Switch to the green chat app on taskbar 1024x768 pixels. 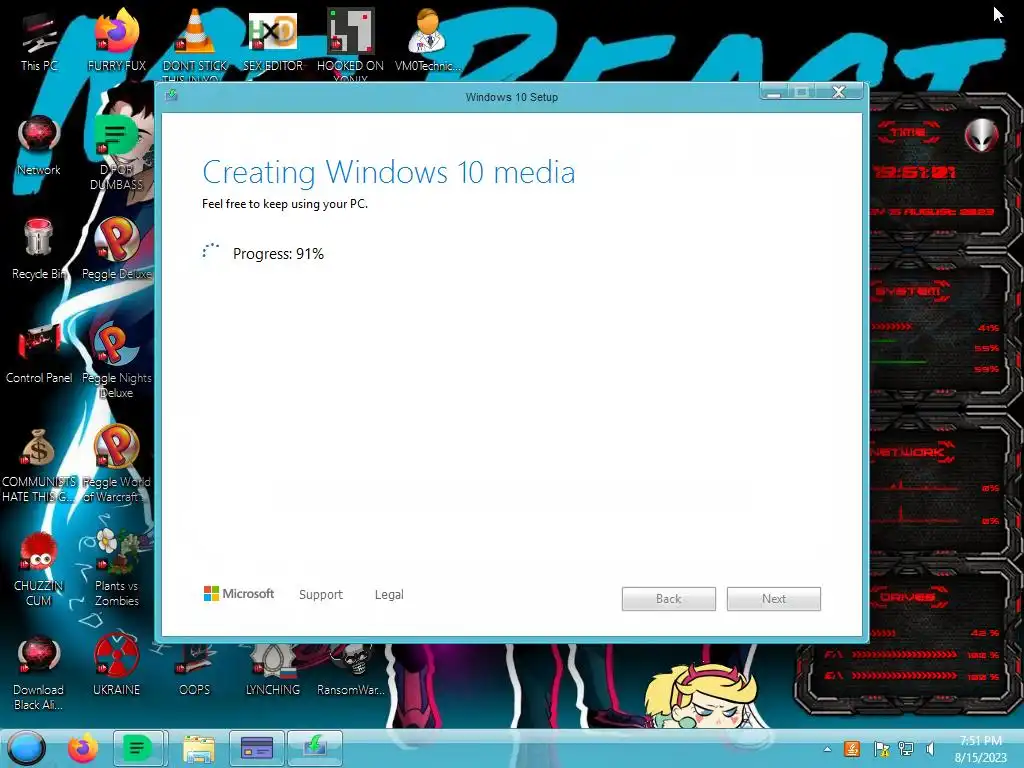138,748
